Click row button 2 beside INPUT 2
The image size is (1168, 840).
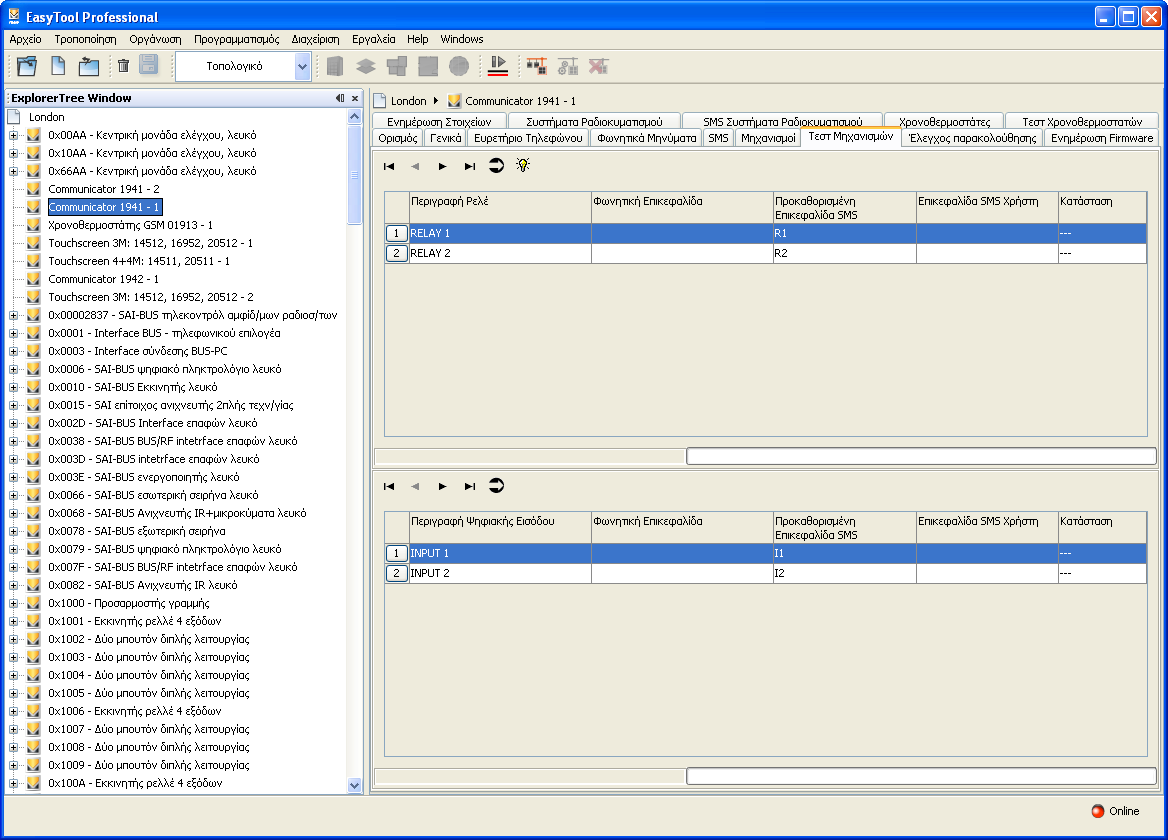point(396,574)
